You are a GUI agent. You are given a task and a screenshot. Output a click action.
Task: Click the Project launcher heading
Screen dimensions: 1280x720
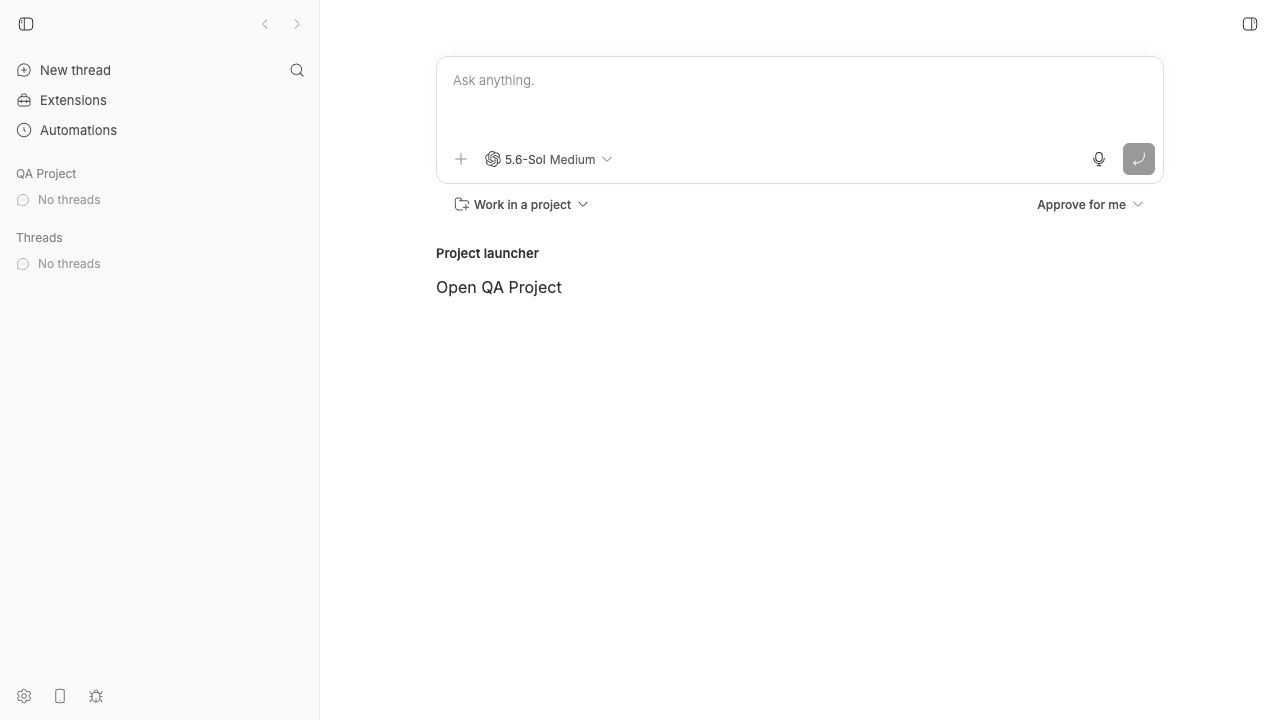(487, 253)
